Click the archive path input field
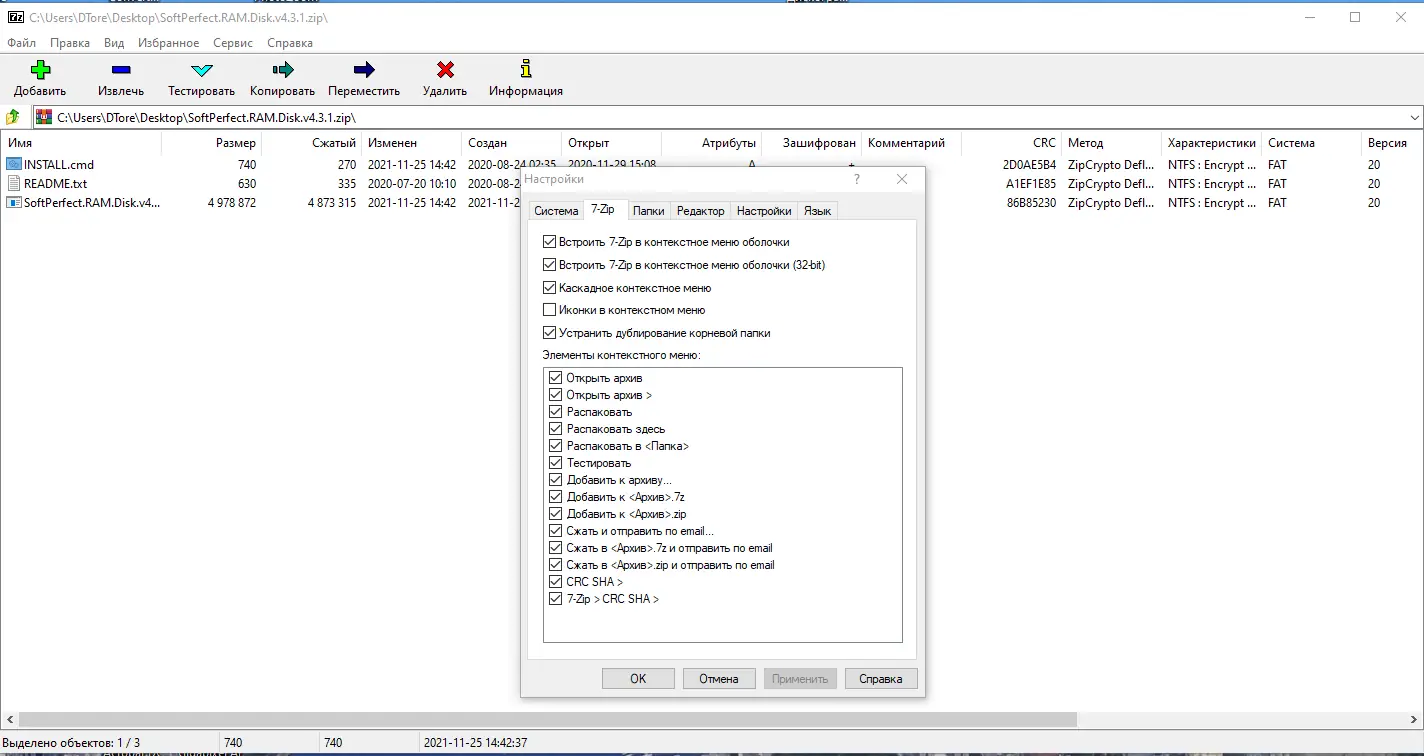The image size is (1424, 756). (x=728, y=117)
